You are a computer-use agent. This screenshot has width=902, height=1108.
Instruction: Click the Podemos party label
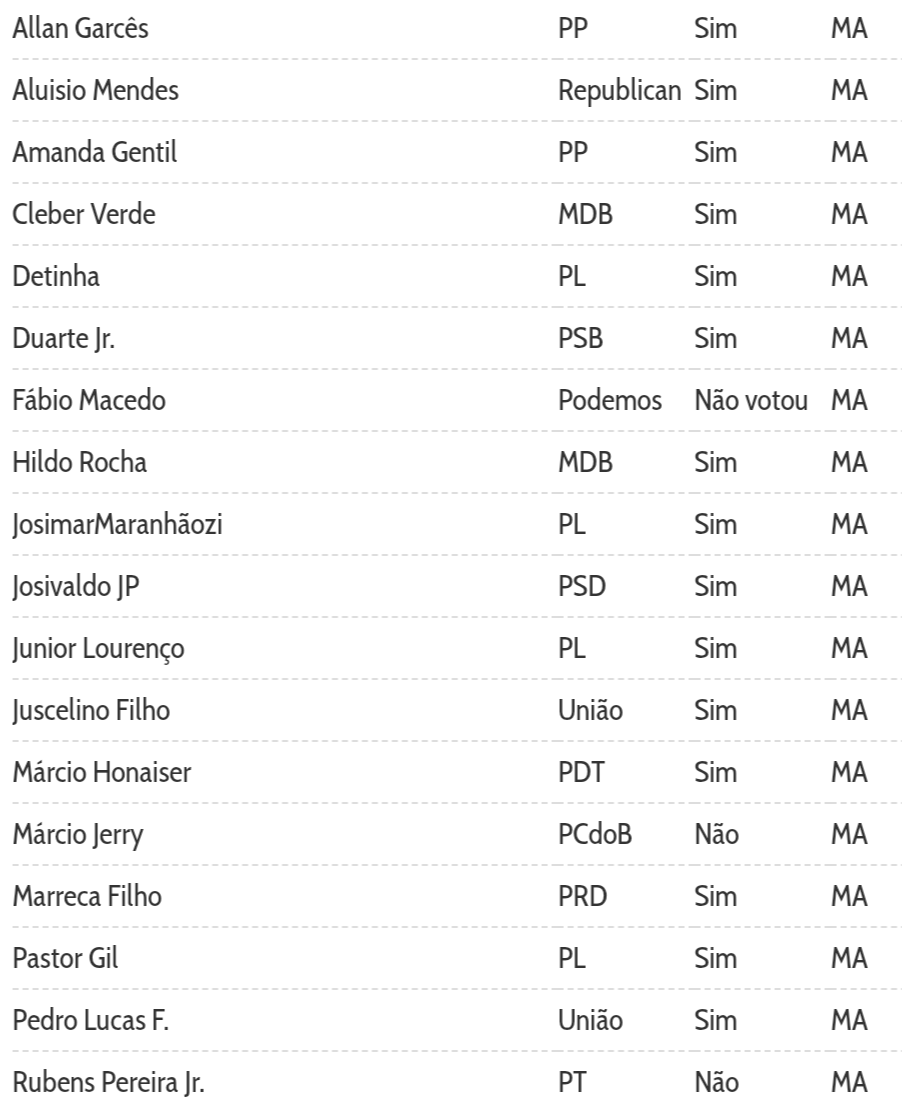tap(610, 401)
